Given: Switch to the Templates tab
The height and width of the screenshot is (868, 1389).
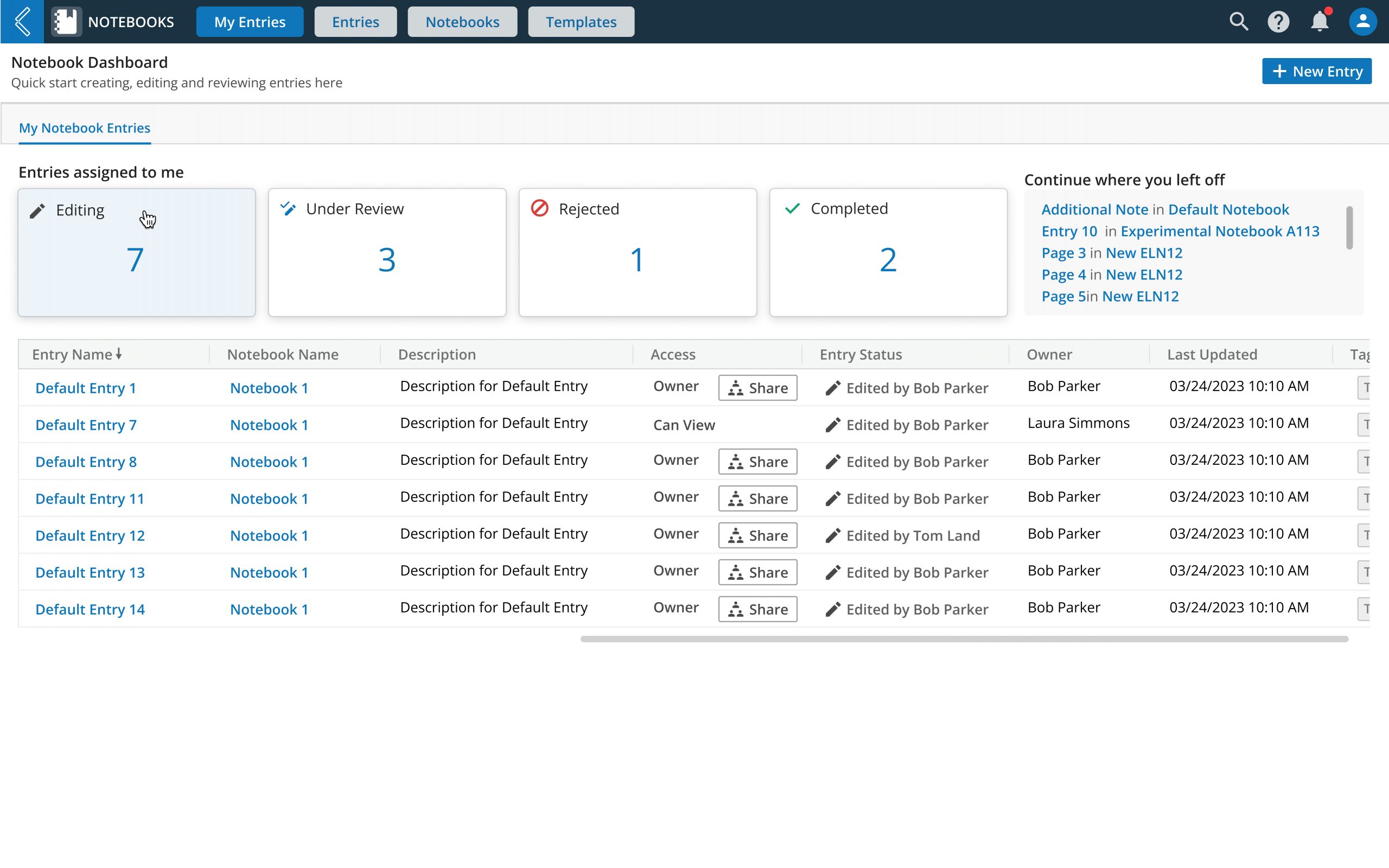Looking at the screenshot, I should click(581, 22).
